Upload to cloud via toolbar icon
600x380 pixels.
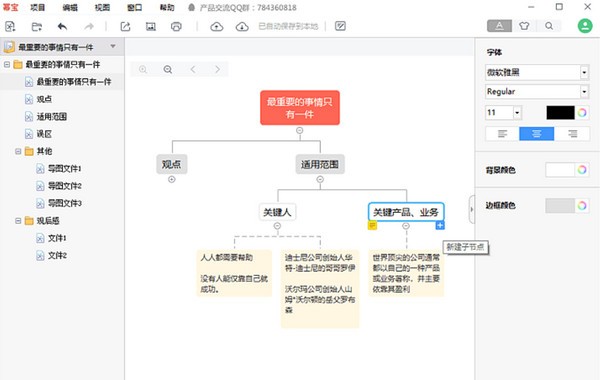(x=217, y=26)
